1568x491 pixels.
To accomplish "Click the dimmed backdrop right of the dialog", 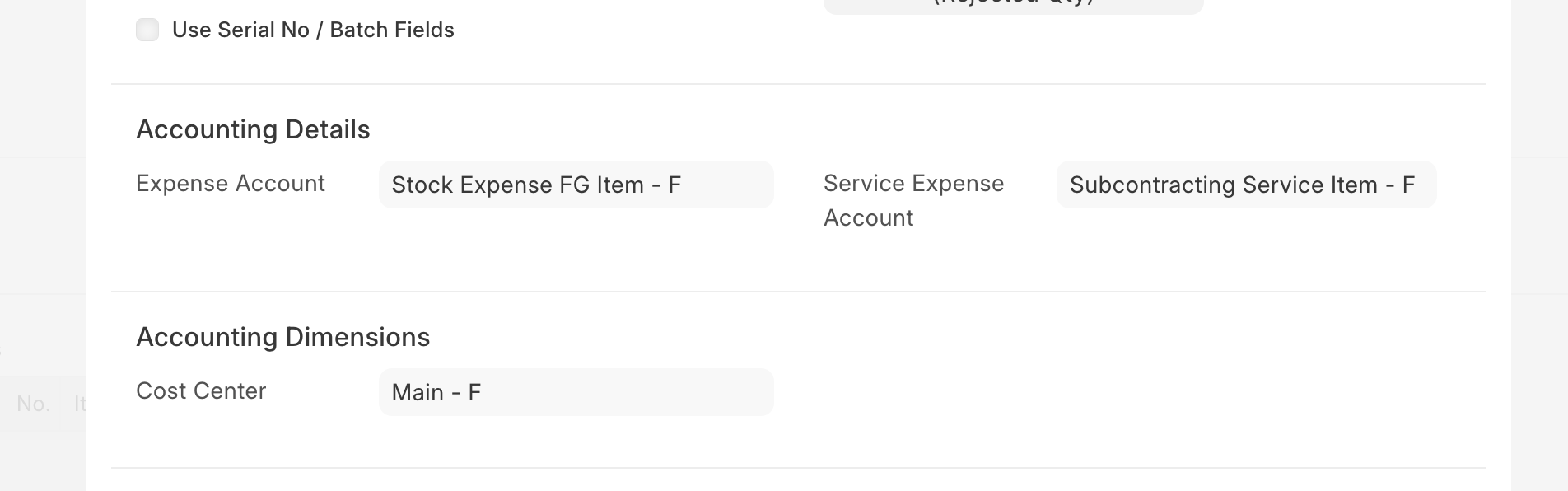I will (1540, 247).
